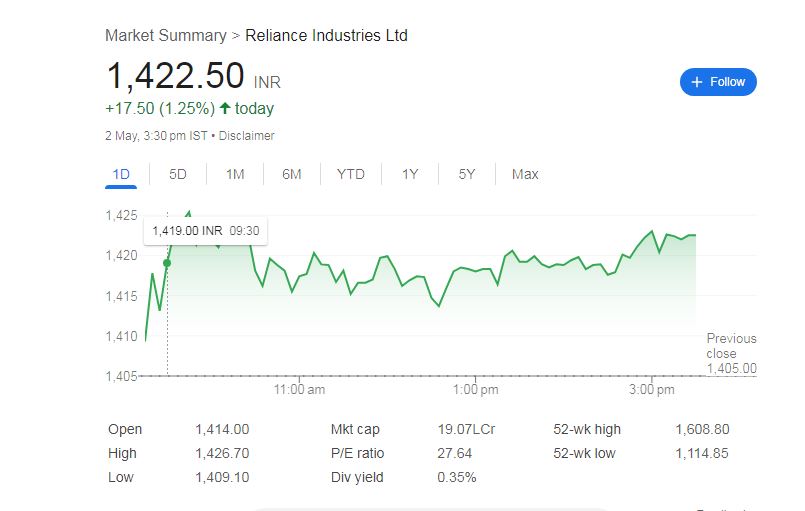Click the P/E ratio value 27.64
805x511 pixels.
[455, 453]
